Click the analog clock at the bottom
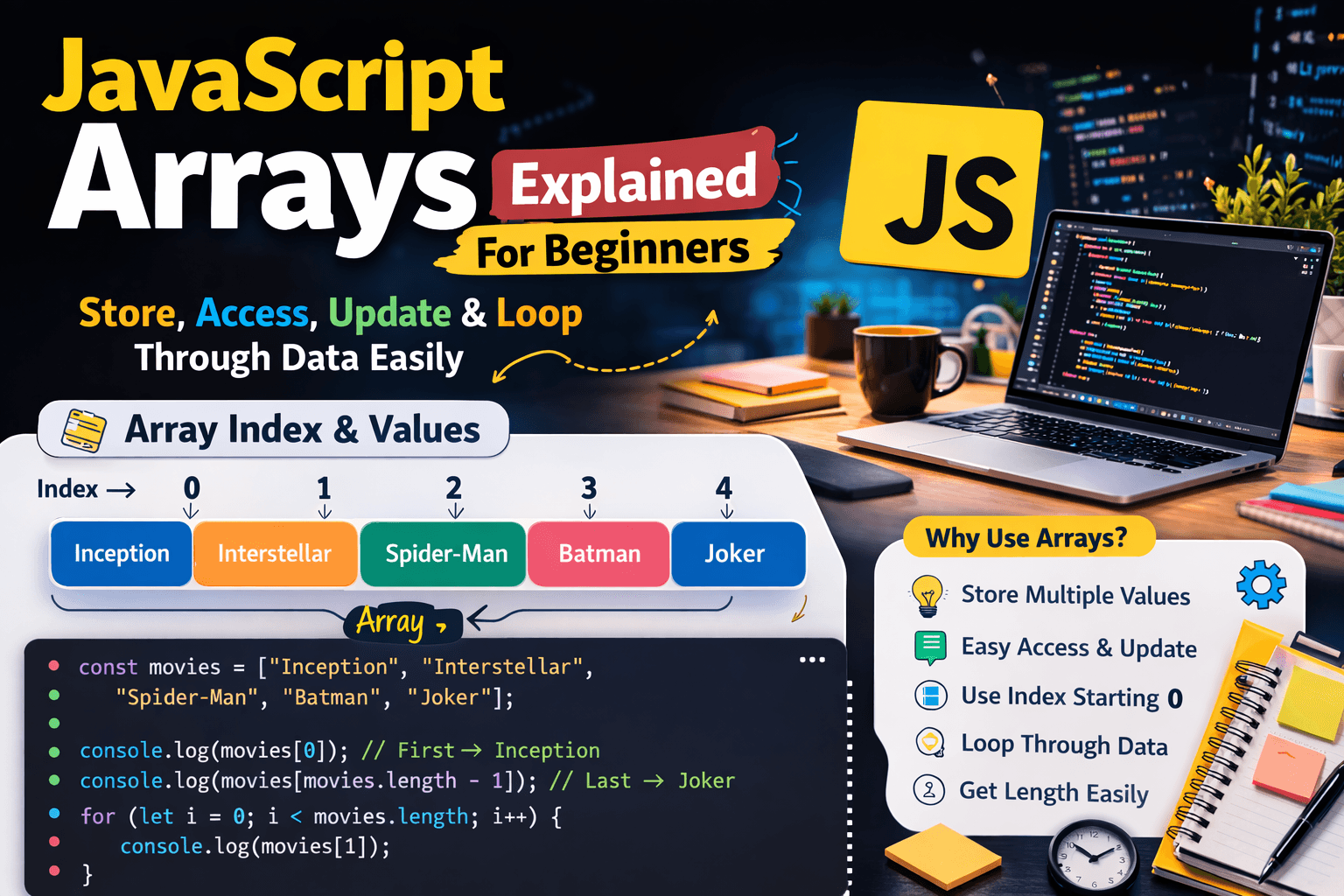Image resolution: width=1344 pixels, height=896 pixels. pyautogui.click(x=1092, y=857)
